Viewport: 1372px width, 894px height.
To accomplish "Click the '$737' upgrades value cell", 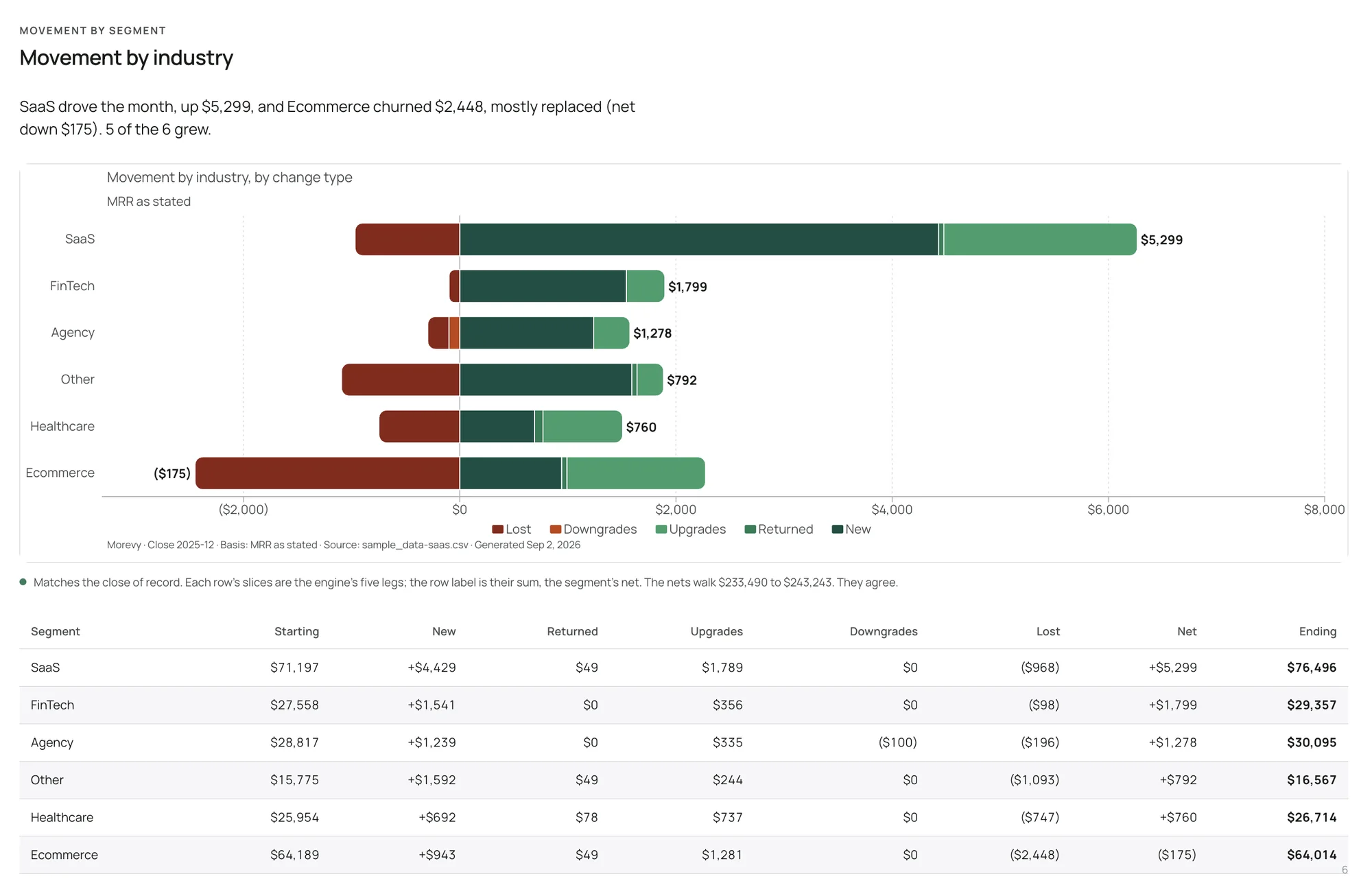I will (727, 817).
